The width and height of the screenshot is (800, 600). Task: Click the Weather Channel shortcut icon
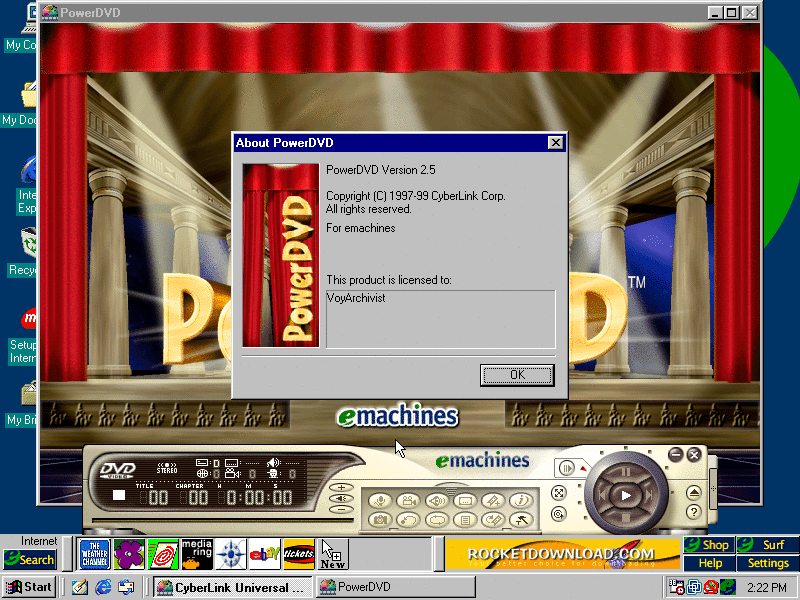point(95,553)
